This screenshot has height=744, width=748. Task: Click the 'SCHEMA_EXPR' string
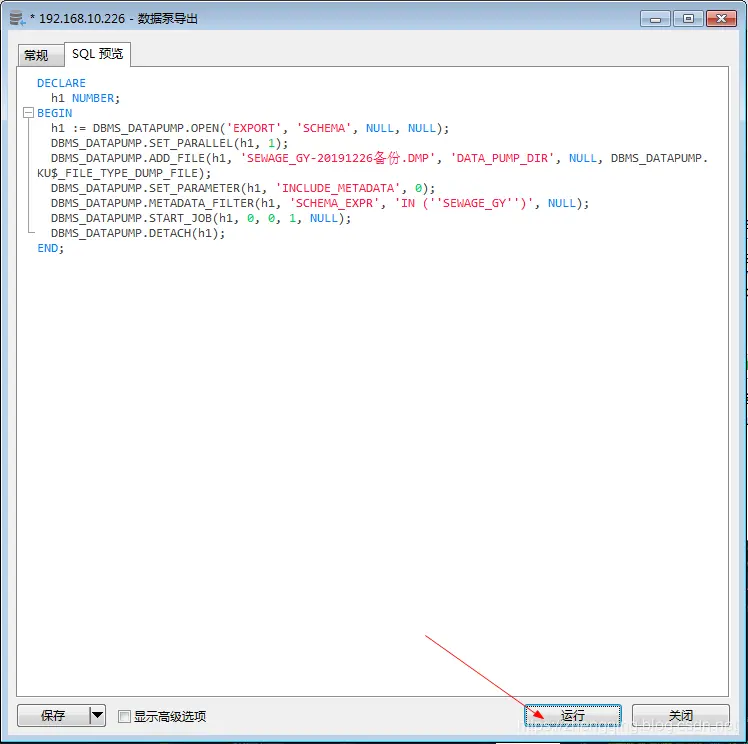334,203
